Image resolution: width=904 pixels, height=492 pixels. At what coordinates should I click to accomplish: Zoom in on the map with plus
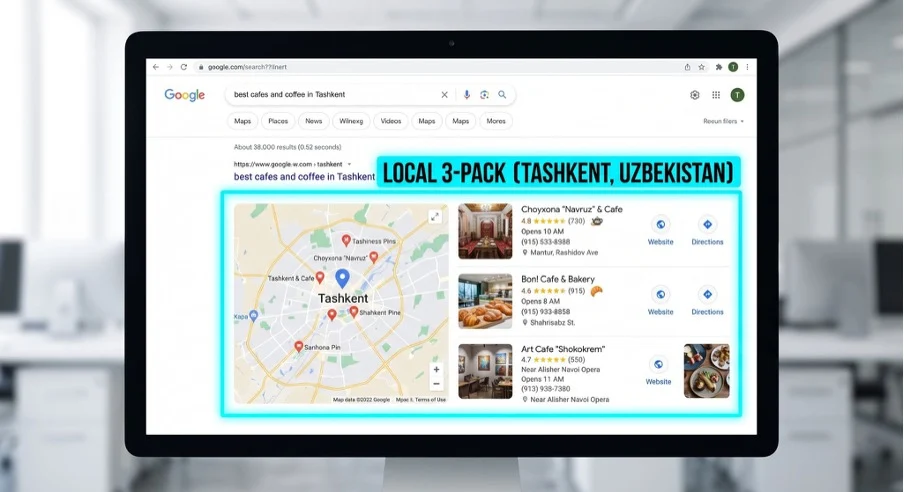(x=436, y=369)
